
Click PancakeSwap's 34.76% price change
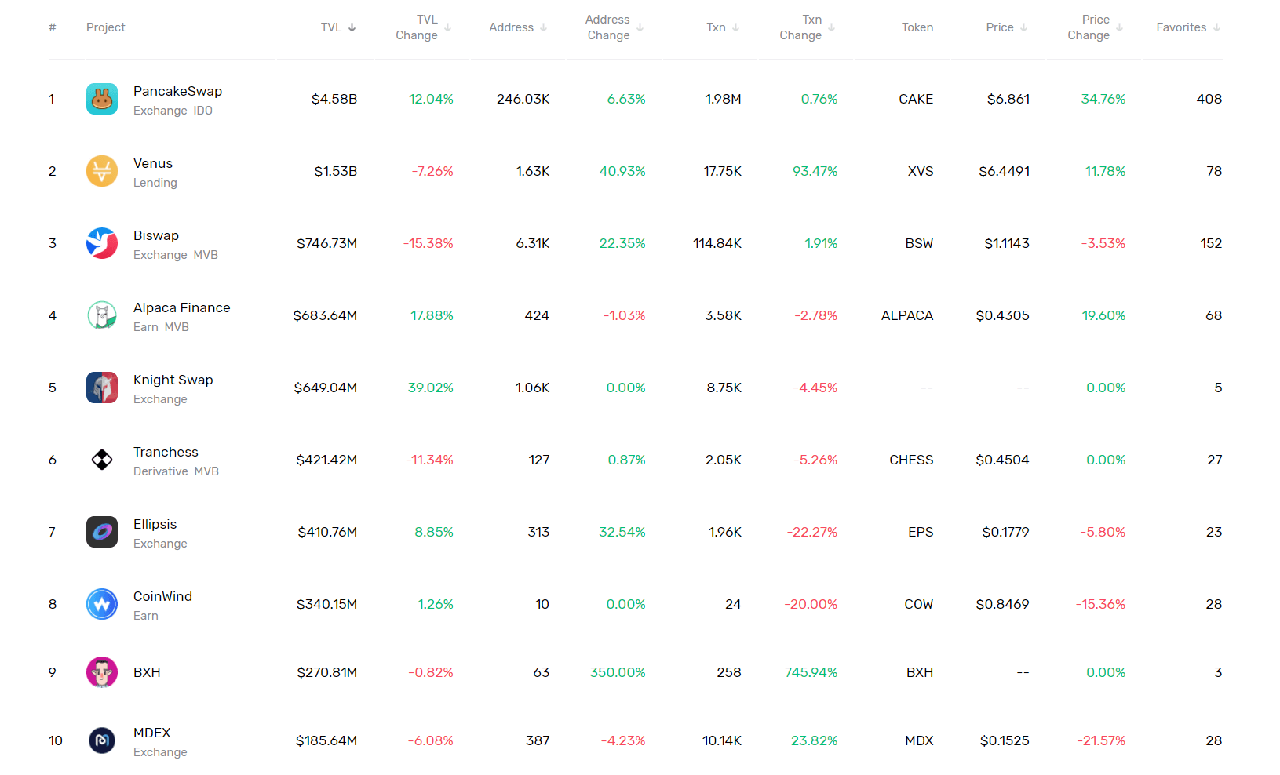tap(1103, 99)
